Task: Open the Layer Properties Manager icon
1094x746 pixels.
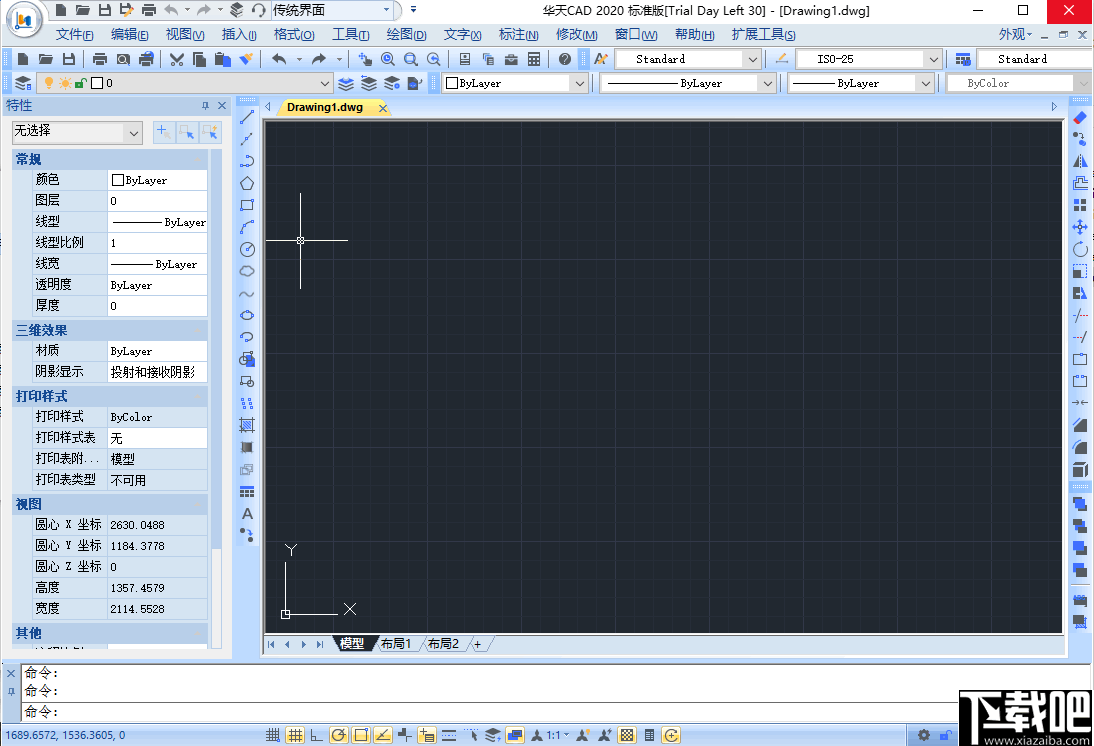Action: click(x=23, y=83)
